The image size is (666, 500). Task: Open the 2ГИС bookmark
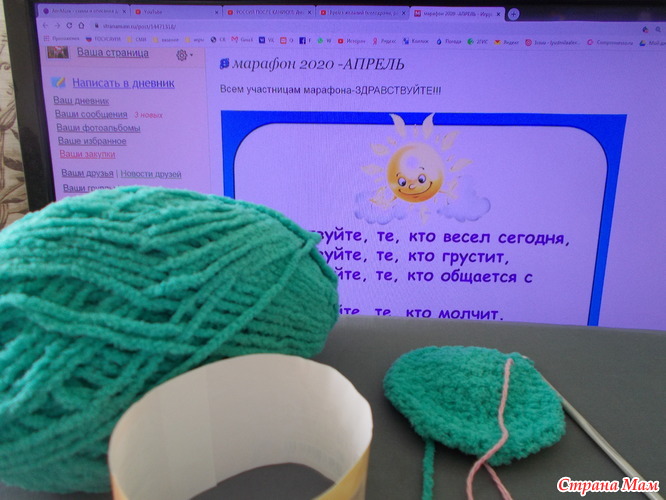[477, 42]
